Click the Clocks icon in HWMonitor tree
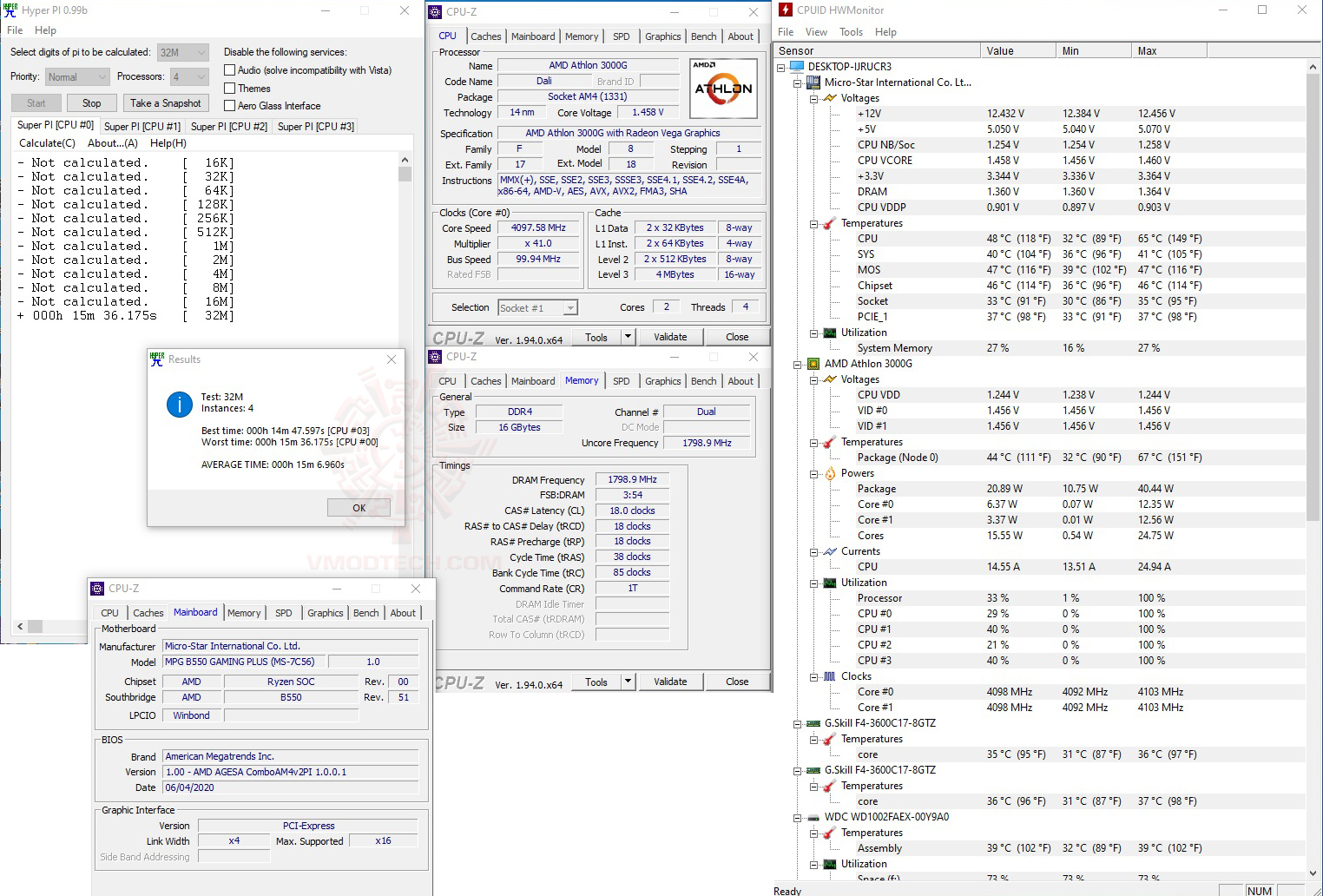The width and height of the screenshot is (1323, 896). click(x=830, y=676)
